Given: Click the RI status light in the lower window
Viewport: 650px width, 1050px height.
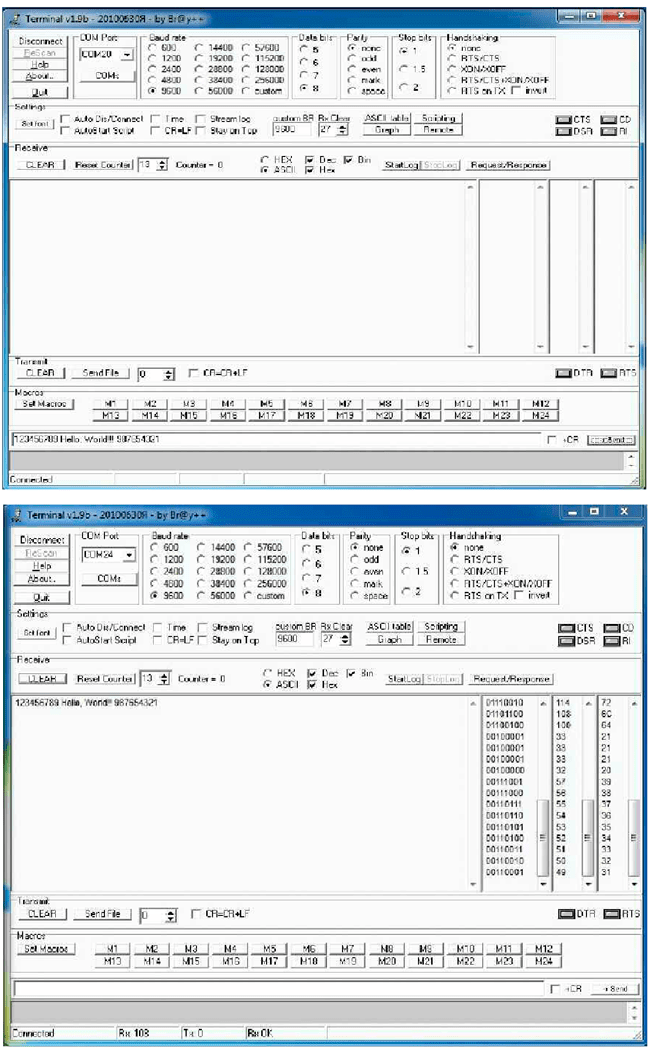Looking at the screenshot, I should [x=611, y=640].
